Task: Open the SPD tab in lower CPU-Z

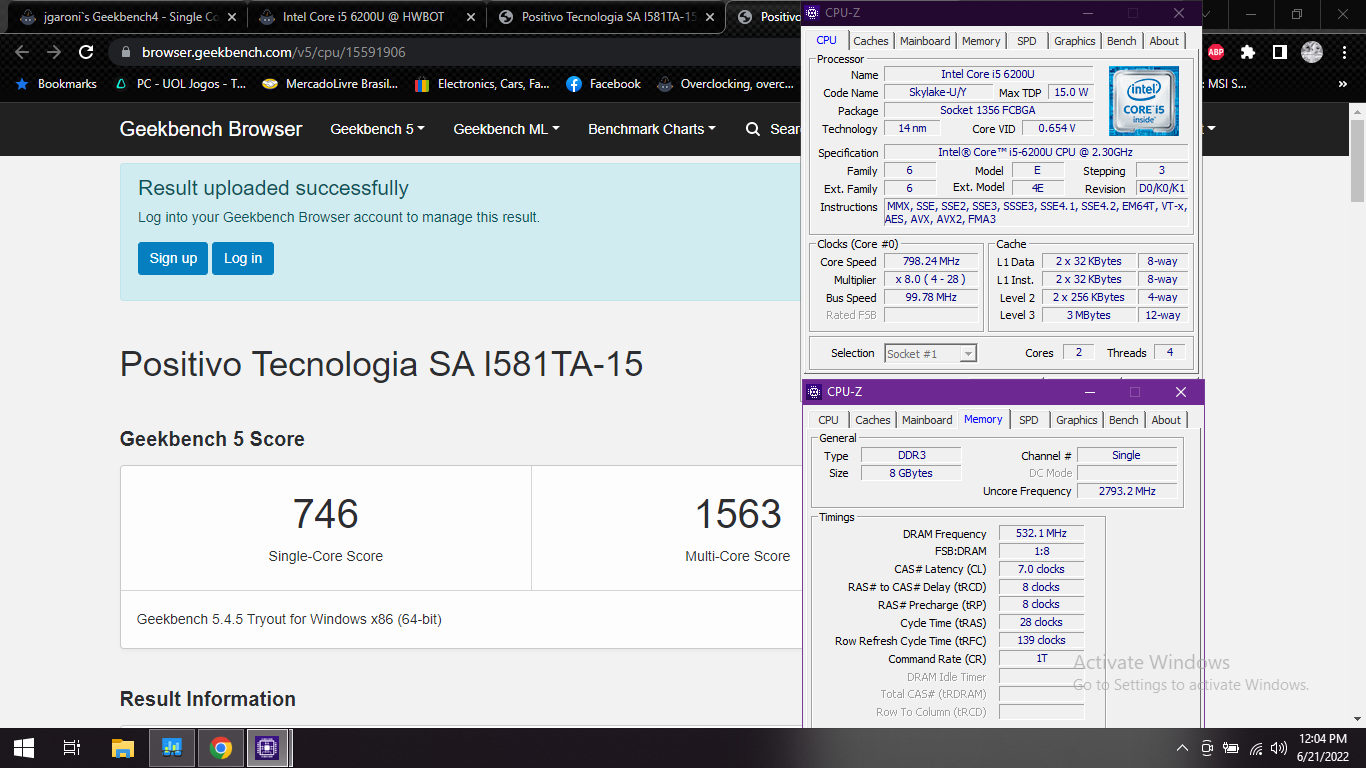Action: (x=1029, y=420)
